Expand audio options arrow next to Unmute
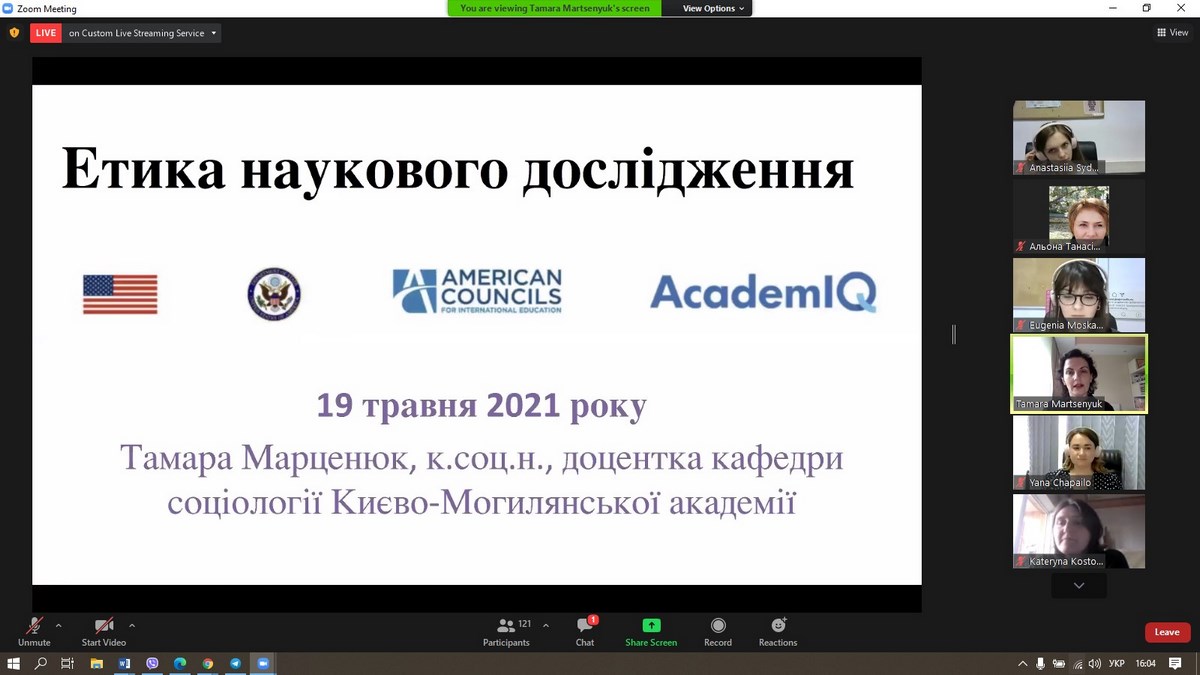Viewport: 1200px width, 675px height. pyautogui.click(x=59, y=625)
